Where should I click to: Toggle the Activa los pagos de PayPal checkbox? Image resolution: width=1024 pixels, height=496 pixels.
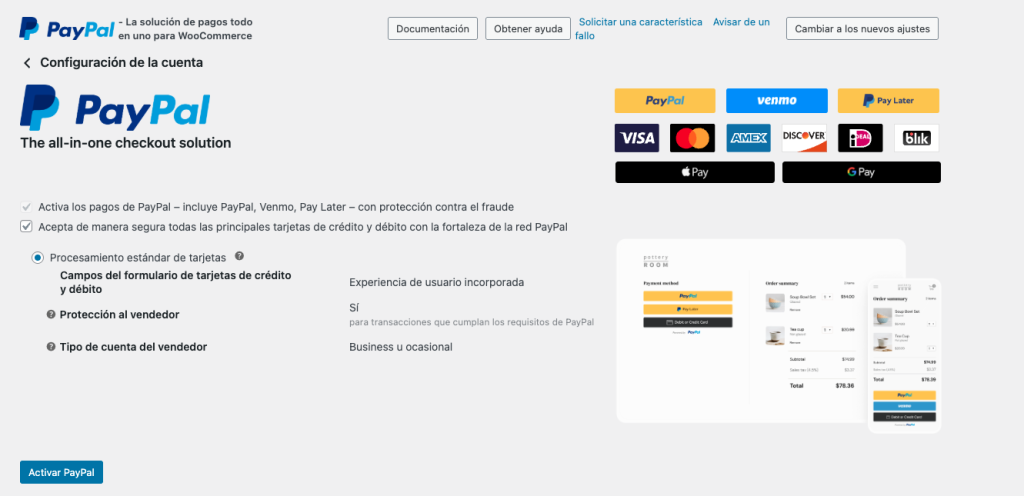click(27, 207)
